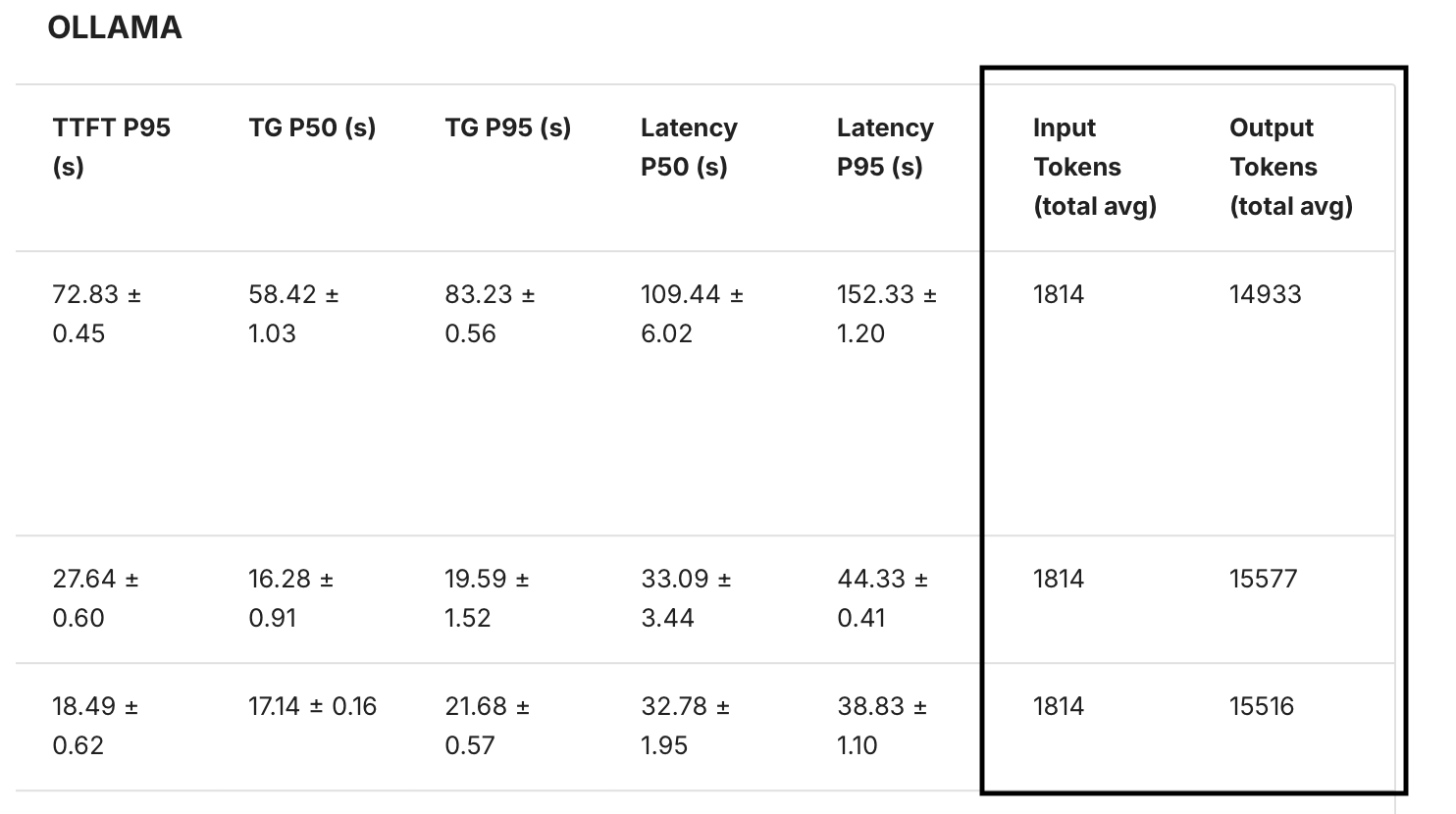
Task: Click the TG P50 (s) column header
Action: 312,127
